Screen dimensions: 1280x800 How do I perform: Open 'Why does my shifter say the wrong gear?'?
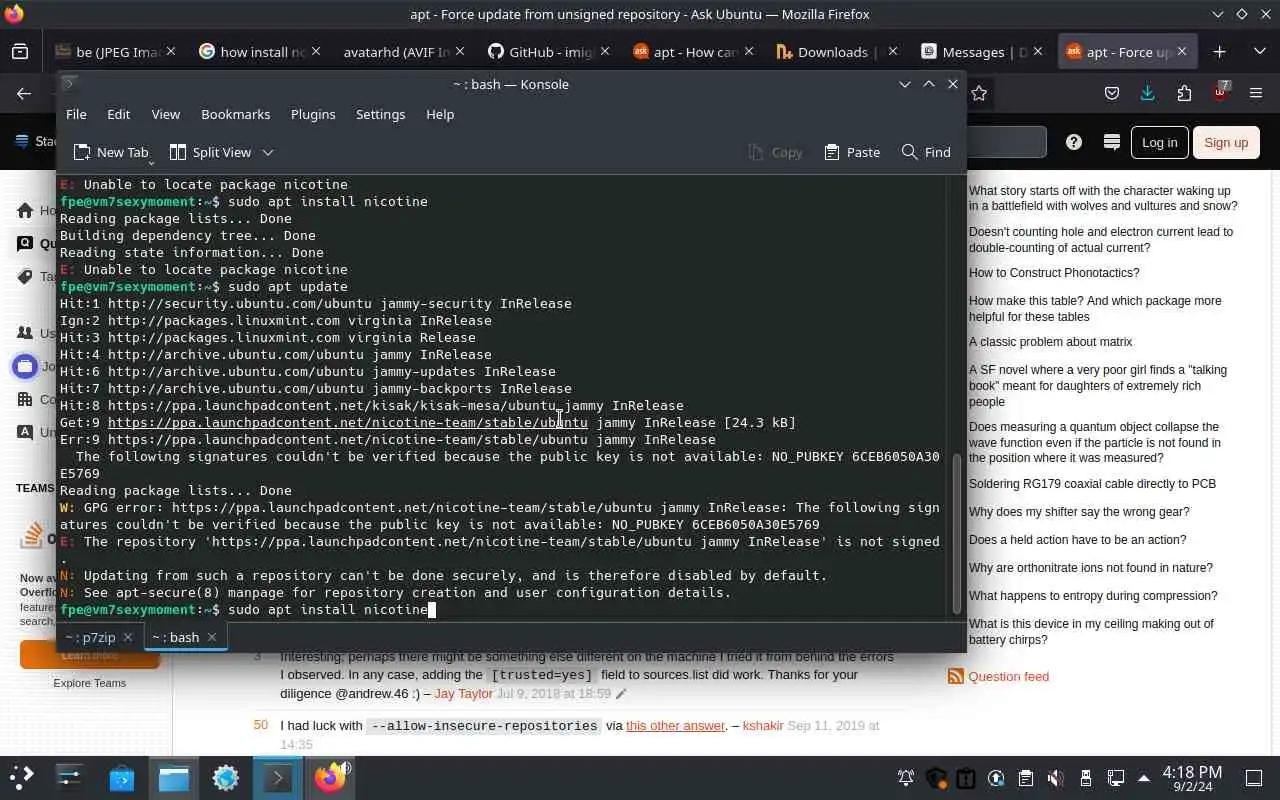(x=1079, y=512)
